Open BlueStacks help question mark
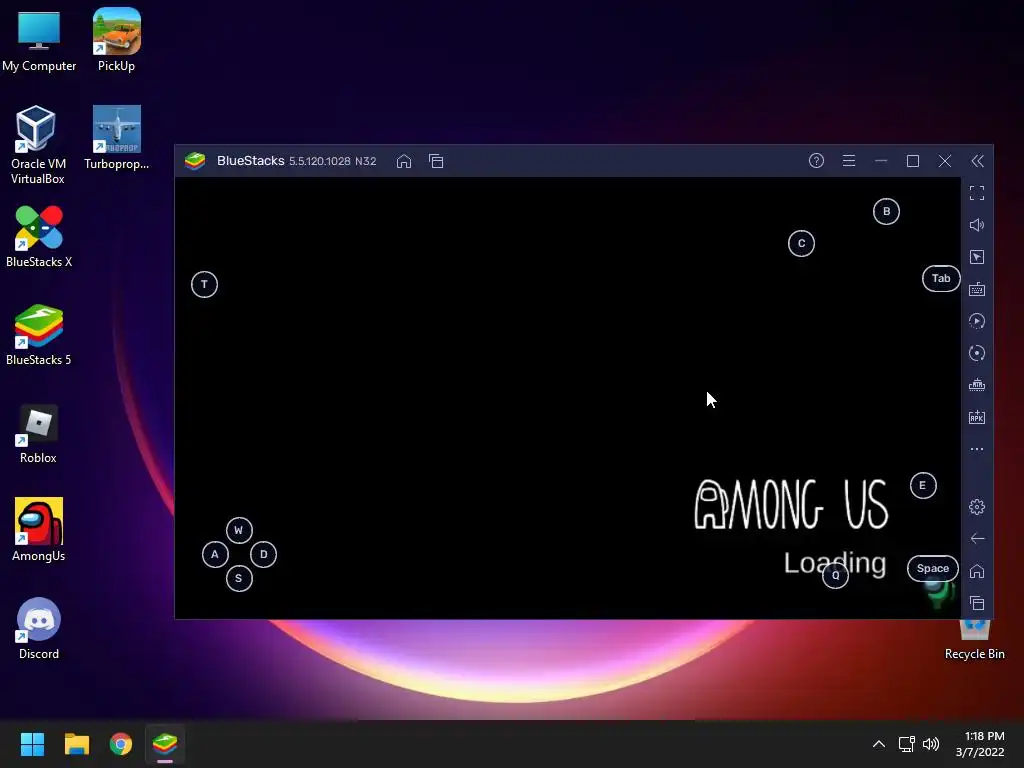Viewport: 1024px width, 768px height. click(x=816, y=161)
